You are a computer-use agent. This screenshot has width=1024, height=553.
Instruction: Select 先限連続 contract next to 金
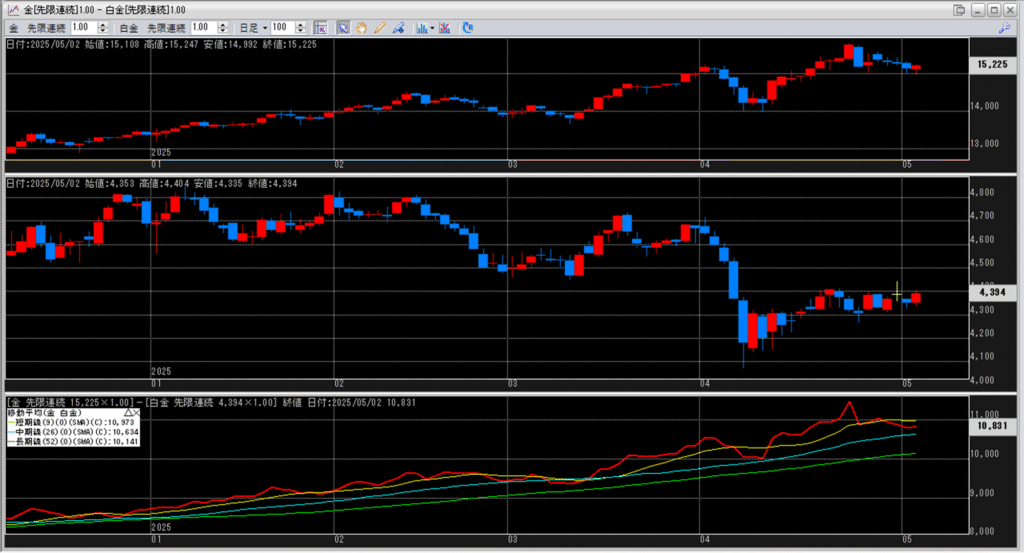point(46,27)
